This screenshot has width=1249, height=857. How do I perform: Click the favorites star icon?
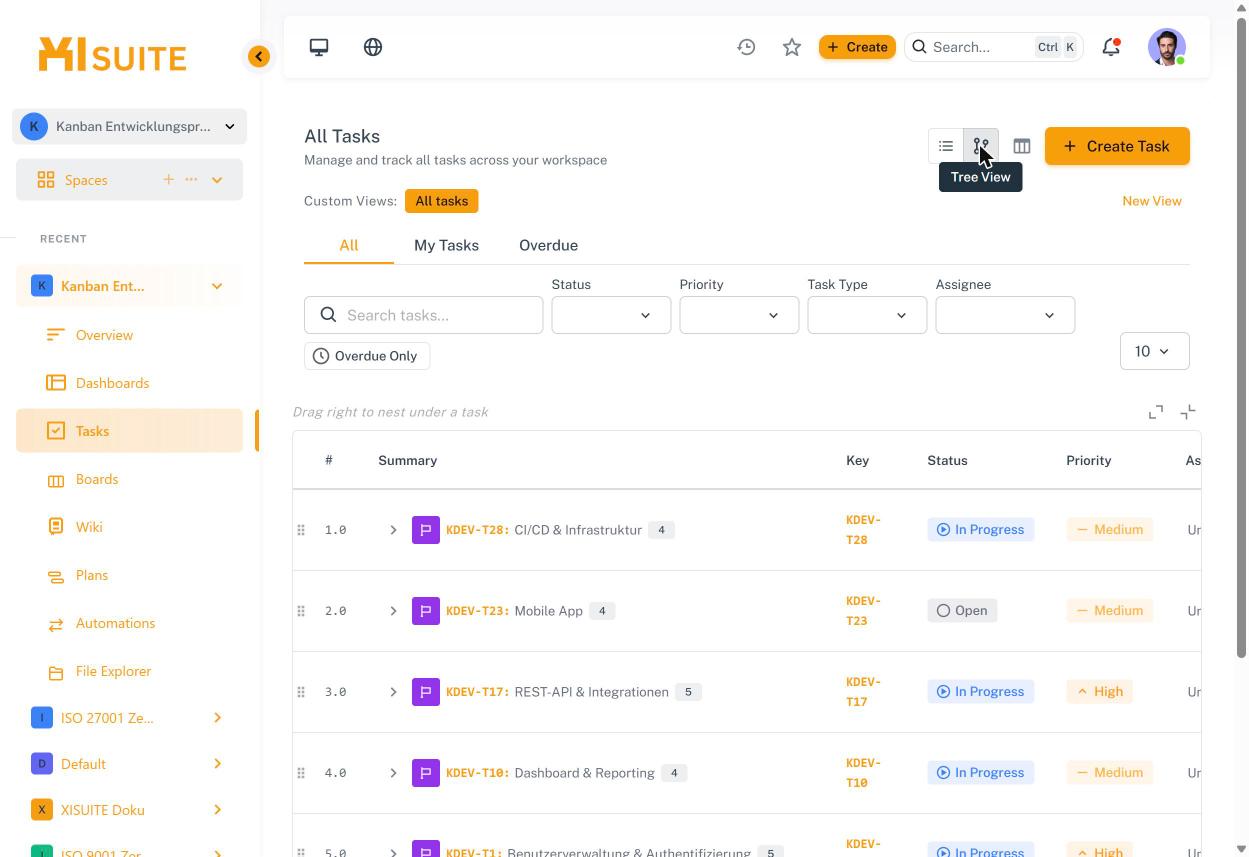(792, 47)
